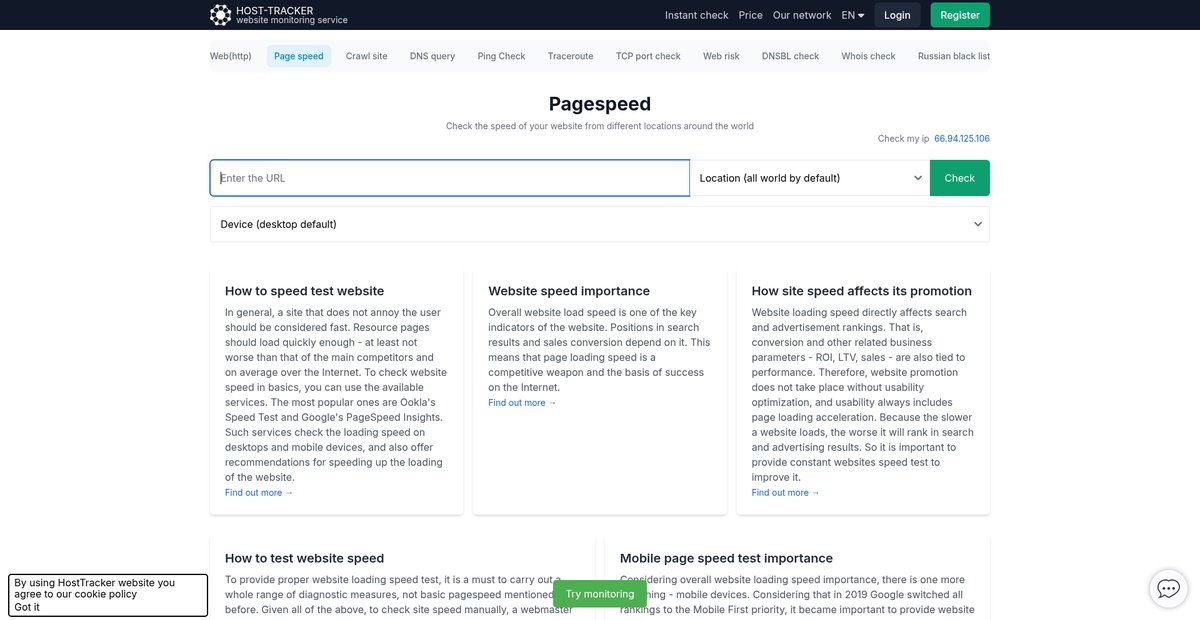Select the Page speed tab

pos(299,56)
